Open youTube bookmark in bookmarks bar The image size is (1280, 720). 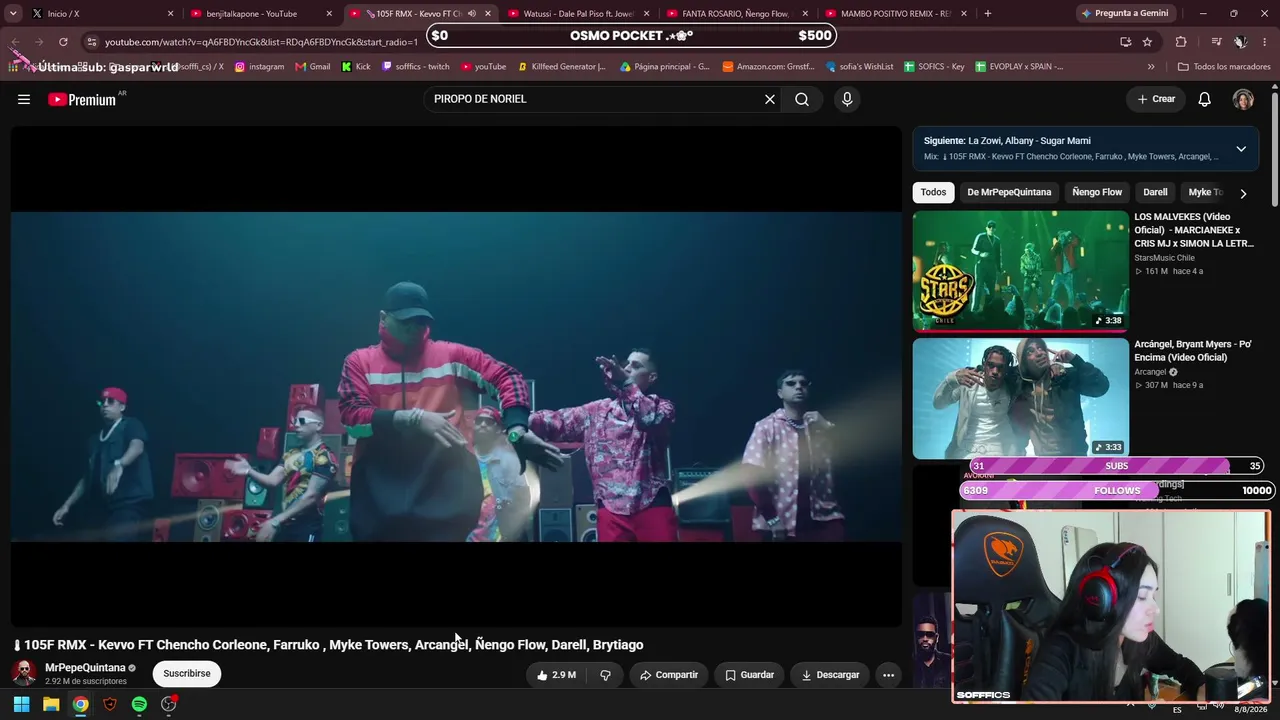pos(484,67)
